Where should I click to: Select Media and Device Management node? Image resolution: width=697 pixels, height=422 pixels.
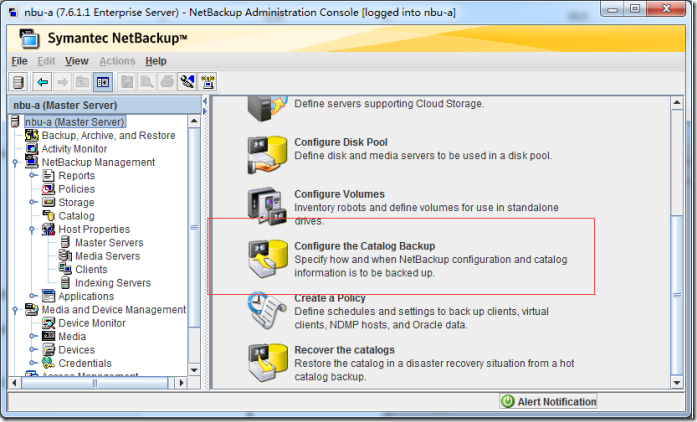pos(113,309)
